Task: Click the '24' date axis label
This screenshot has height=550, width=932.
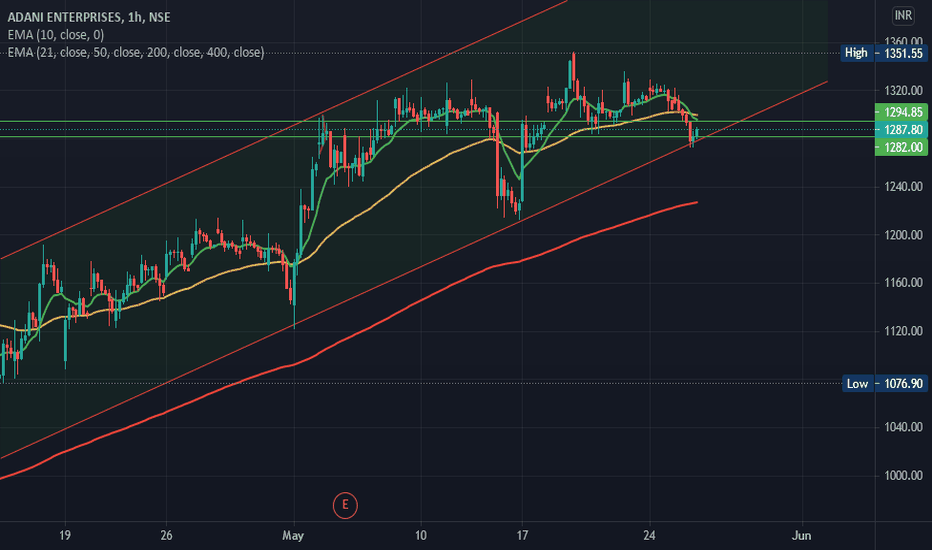Action: [x=649, y=535]
